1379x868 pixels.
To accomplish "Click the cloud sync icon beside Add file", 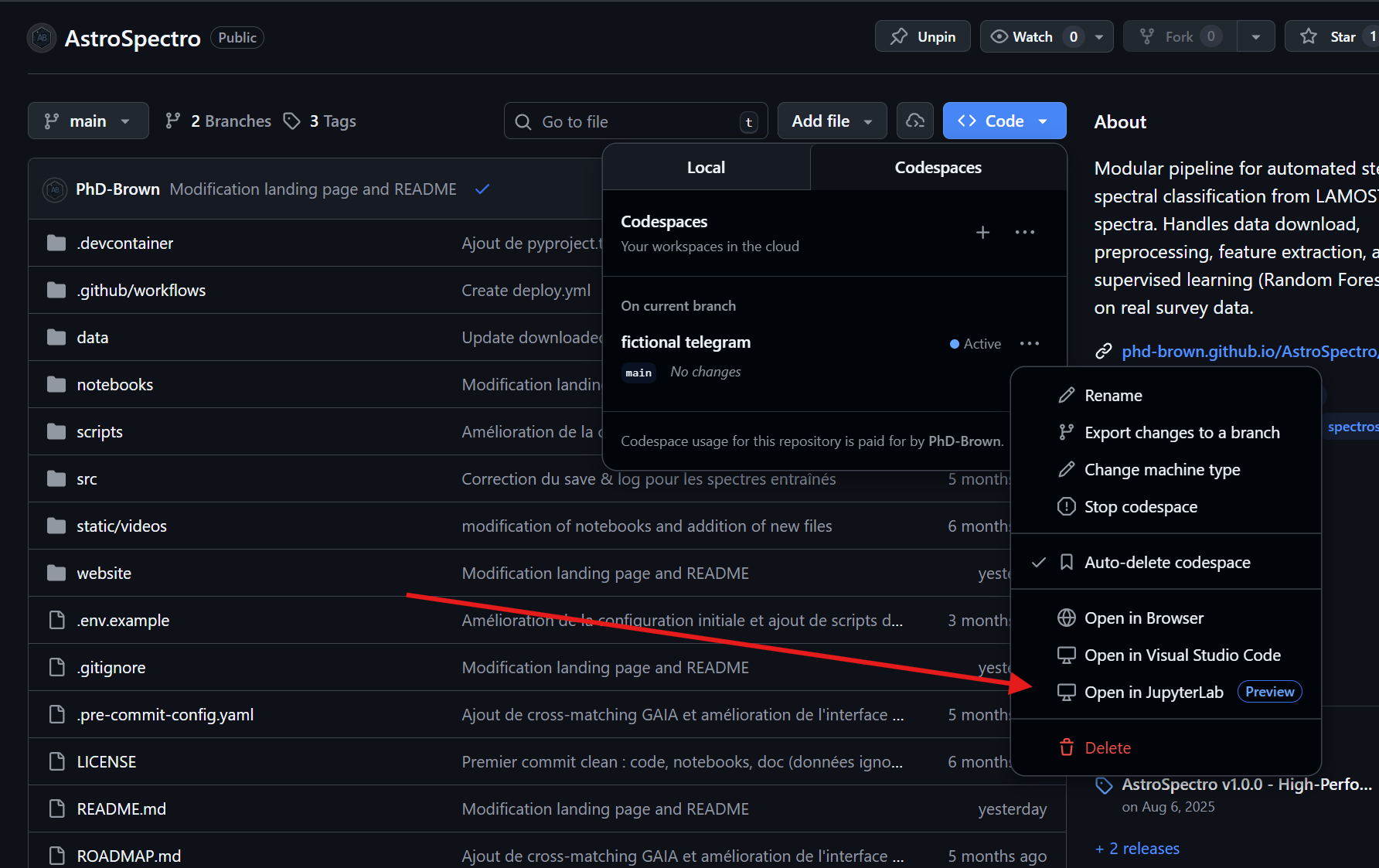I will point(915,121).
